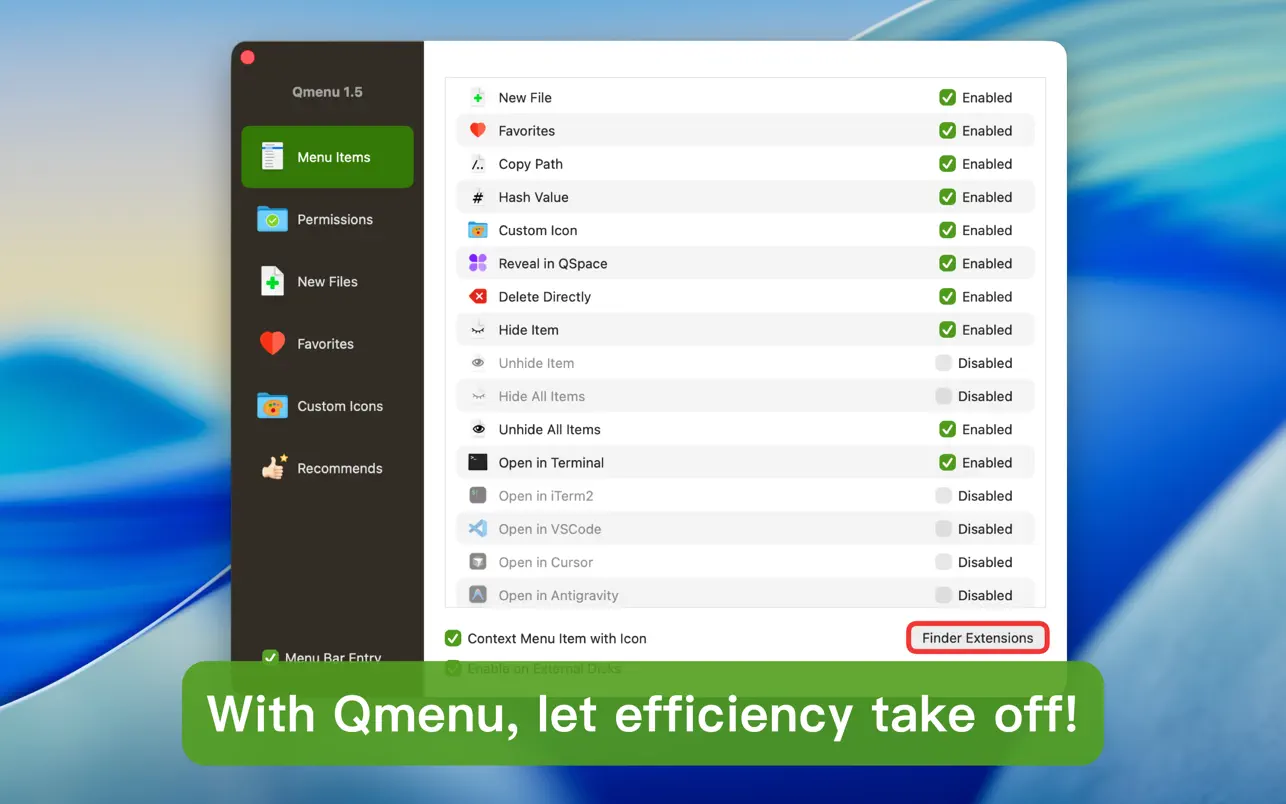
Task: Switch to the Permissions section
Action: click(x=327, y=219)
